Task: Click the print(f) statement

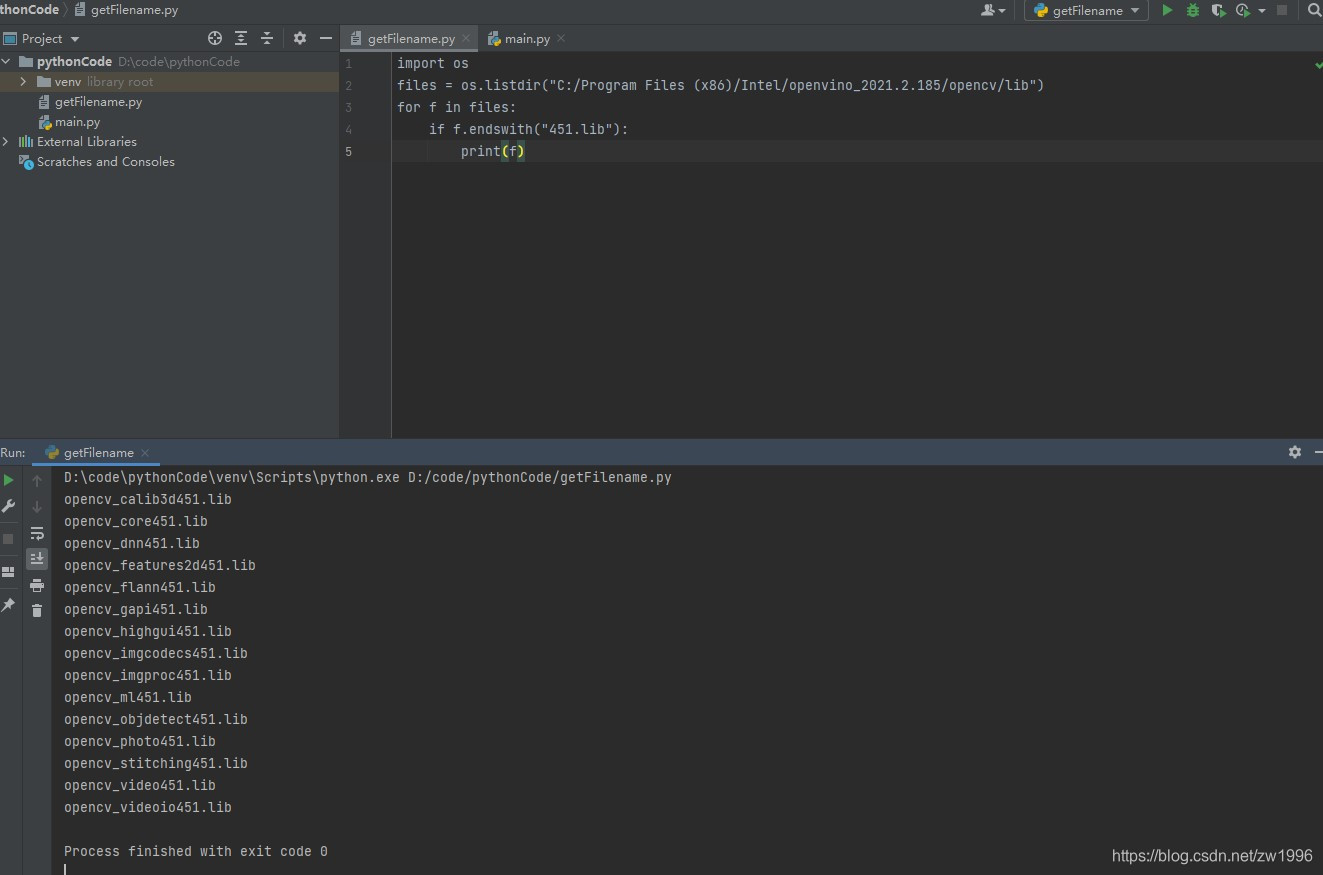Action: pos(493,151)
